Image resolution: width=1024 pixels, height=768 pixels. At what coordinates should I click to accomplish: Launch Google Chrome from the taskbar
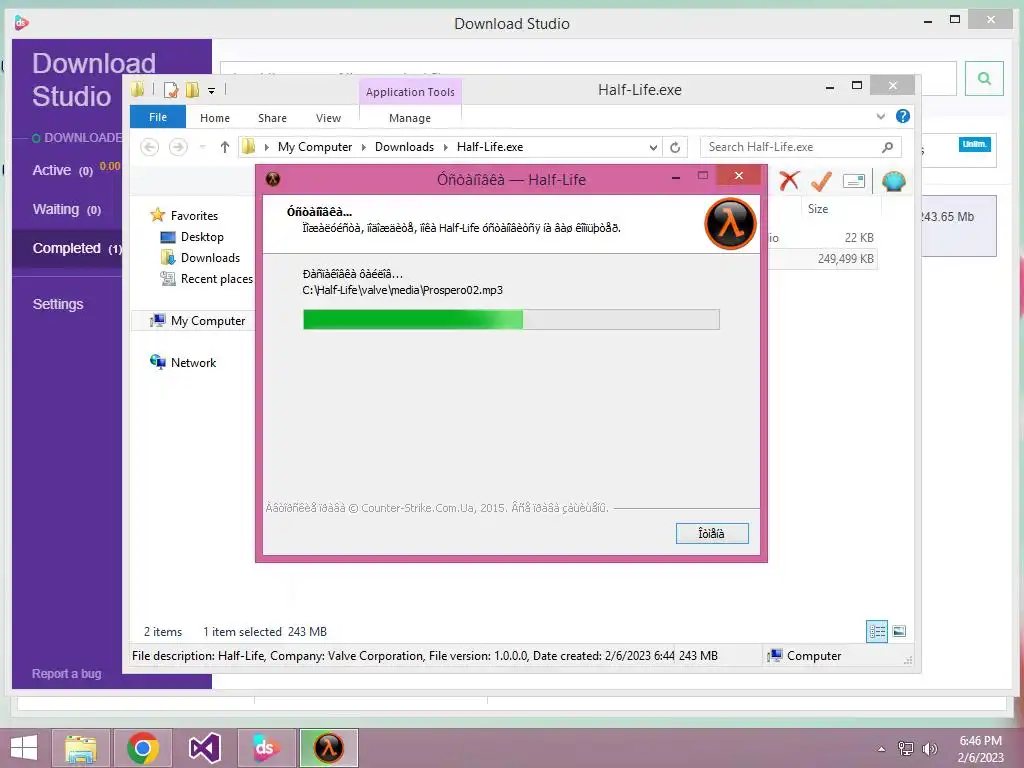point(143,748)
